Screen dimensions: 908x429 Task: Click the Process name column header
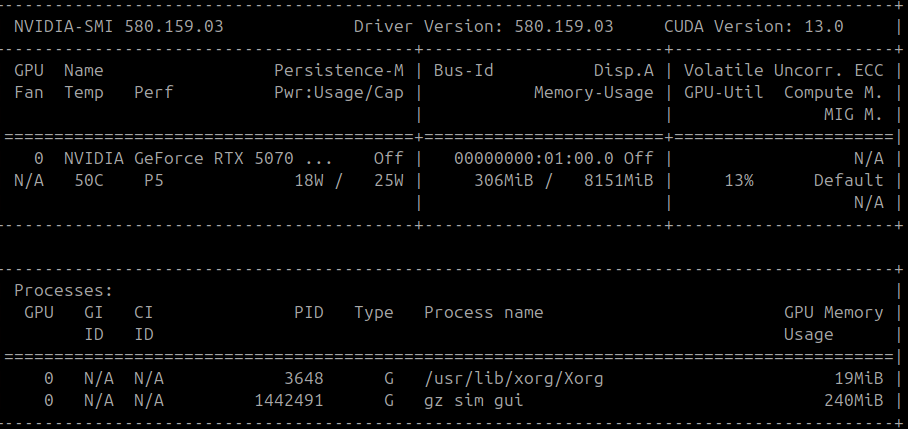click(x=484, y=313)
